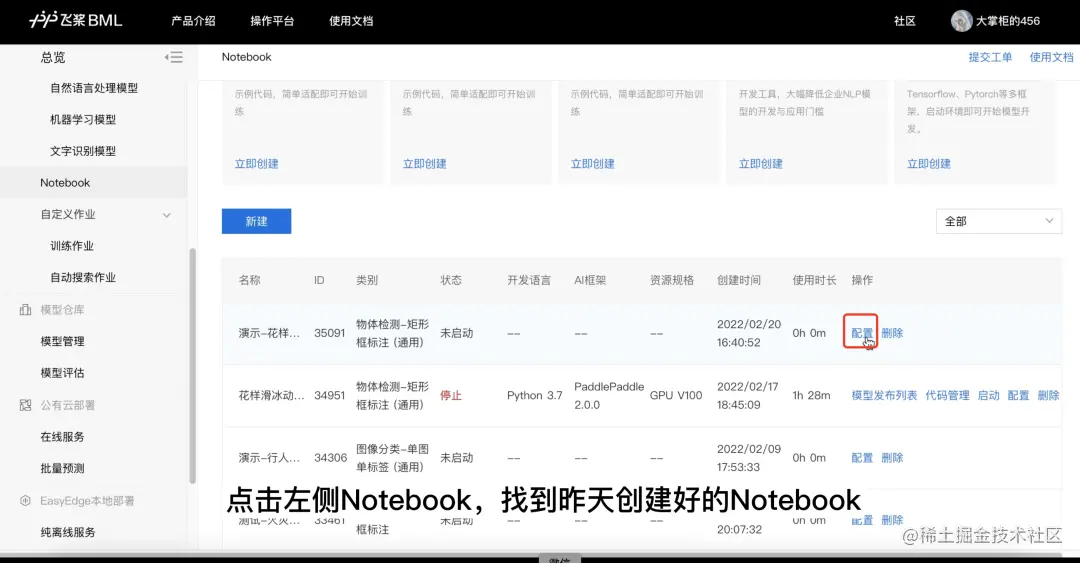This screenshot has height=563, width=1080.
Task: Click the 使用时长 column header
Action: [814, 280]
